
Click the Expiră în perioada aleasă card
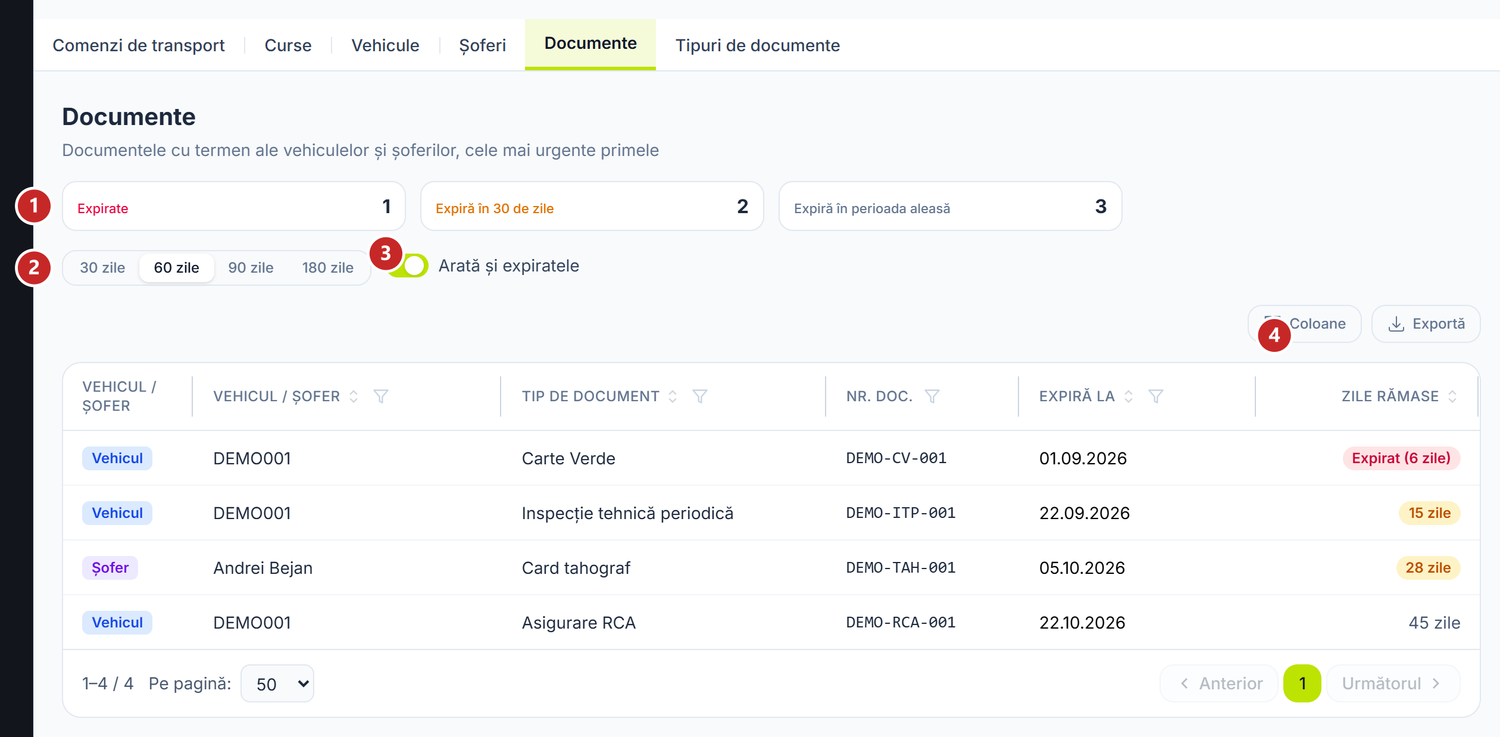pyautogui.click(x=950, y=207)
